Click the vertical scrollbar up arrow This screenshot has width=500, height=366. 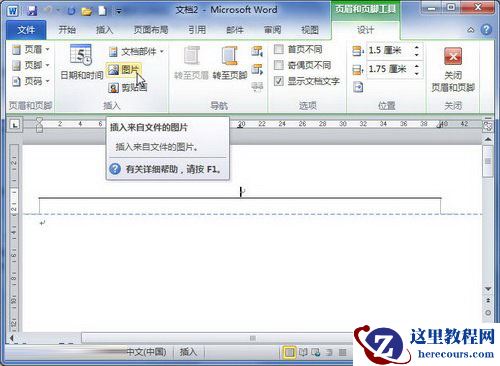[x=488, y=139]
